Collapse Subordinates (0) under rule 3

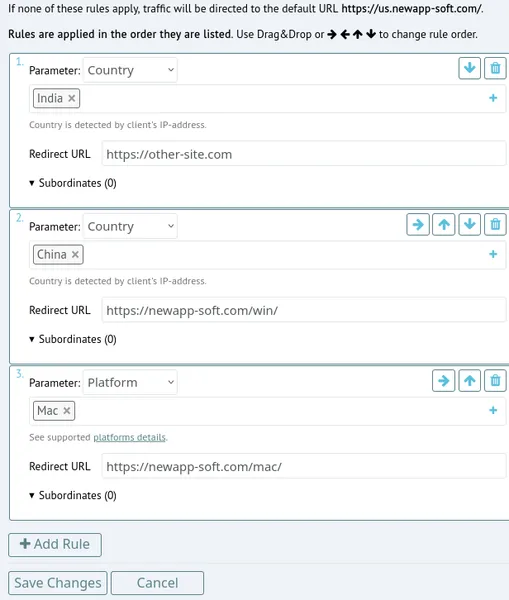(x=73, y=495)
